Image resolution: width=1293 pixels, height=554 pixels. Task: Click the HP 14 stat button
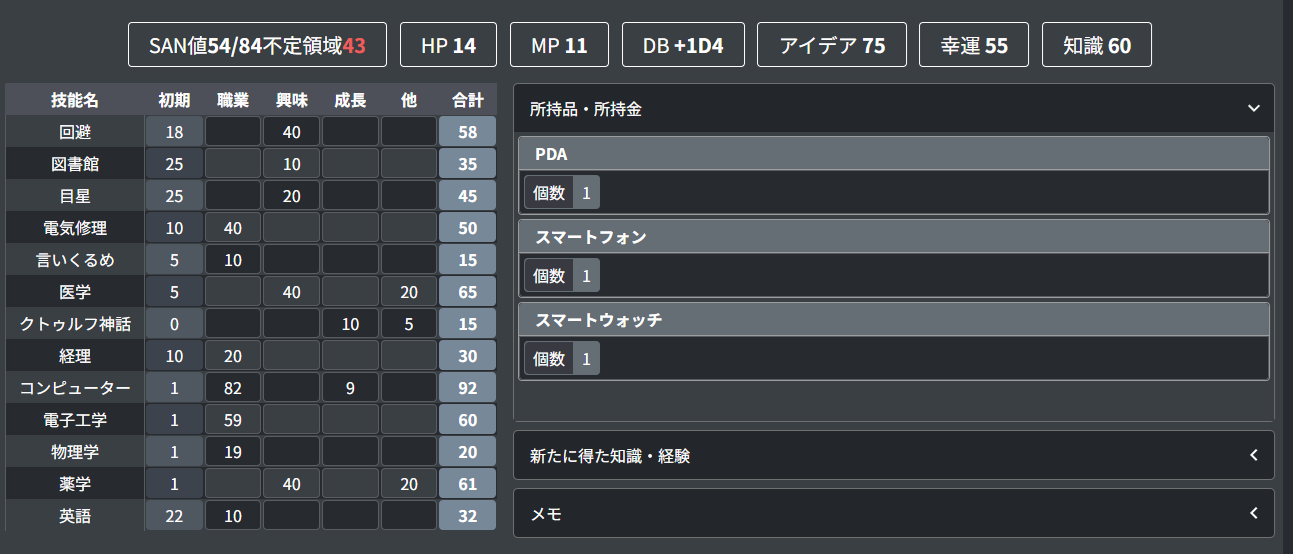(448, 45)
